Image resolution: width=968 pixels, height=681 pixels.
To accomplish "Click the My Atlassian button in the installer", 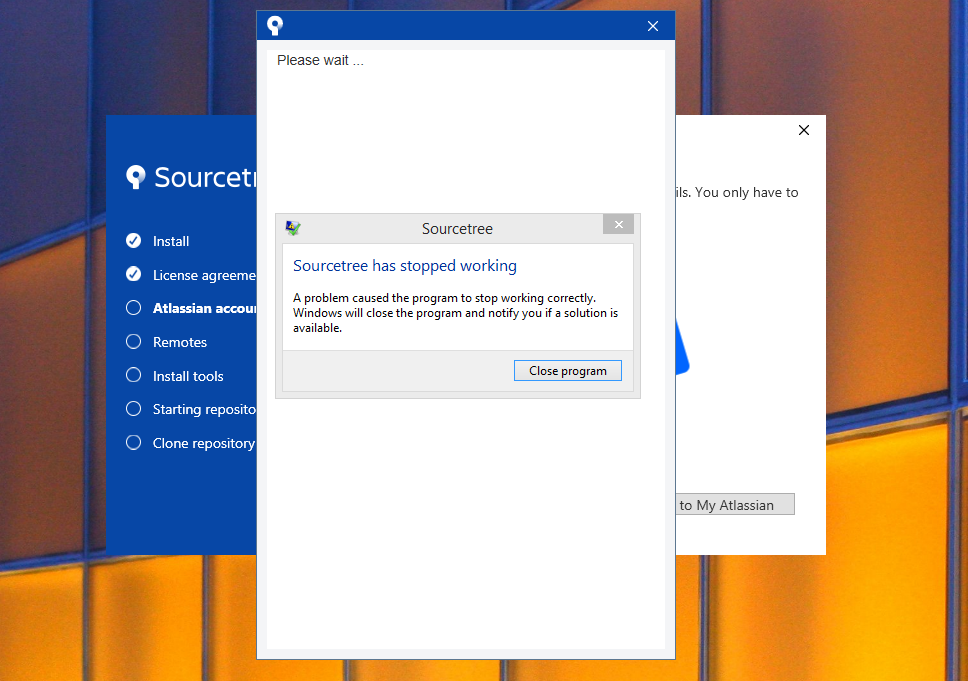I will tap(735, 504).
